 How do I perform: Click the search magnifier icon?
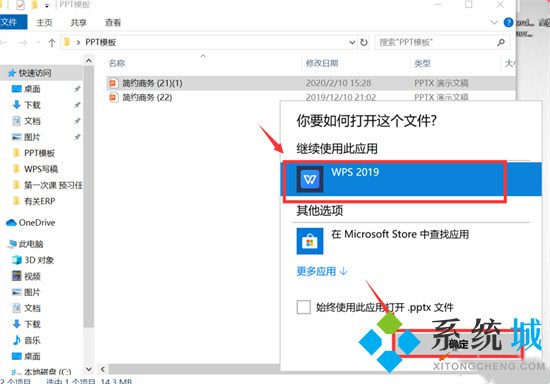[501, 42]
